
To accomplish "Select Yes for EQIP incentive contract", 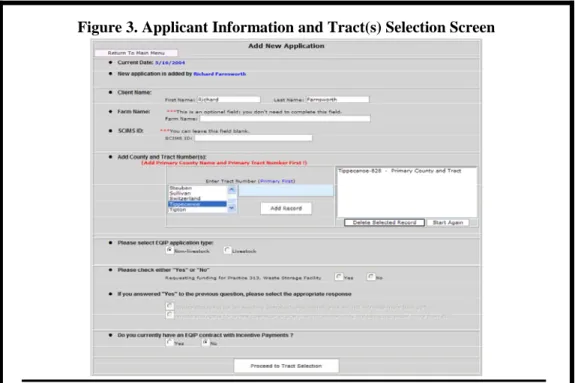I will pyautogui.click(x=169, y=342).
